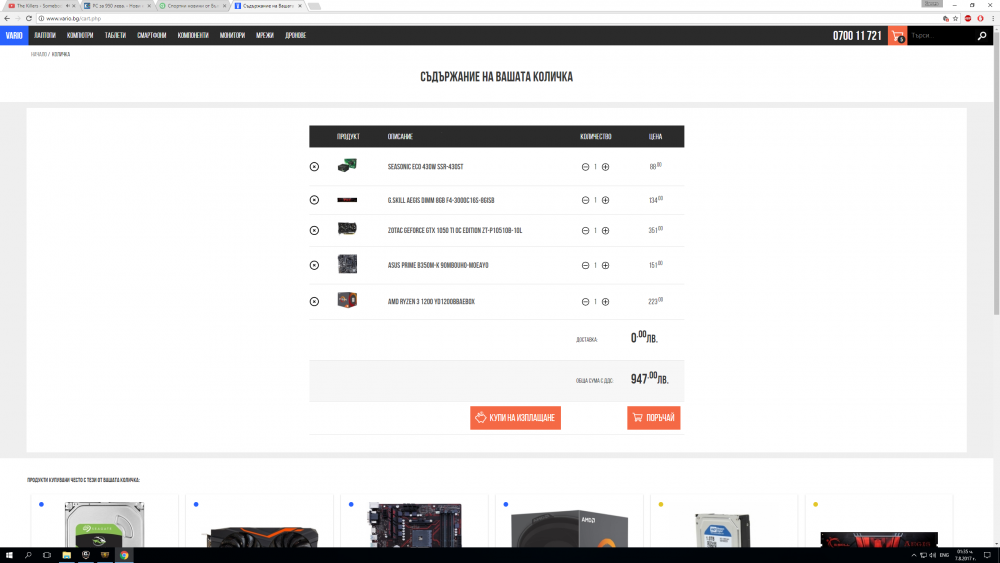Open the Компютри menu

80,36
